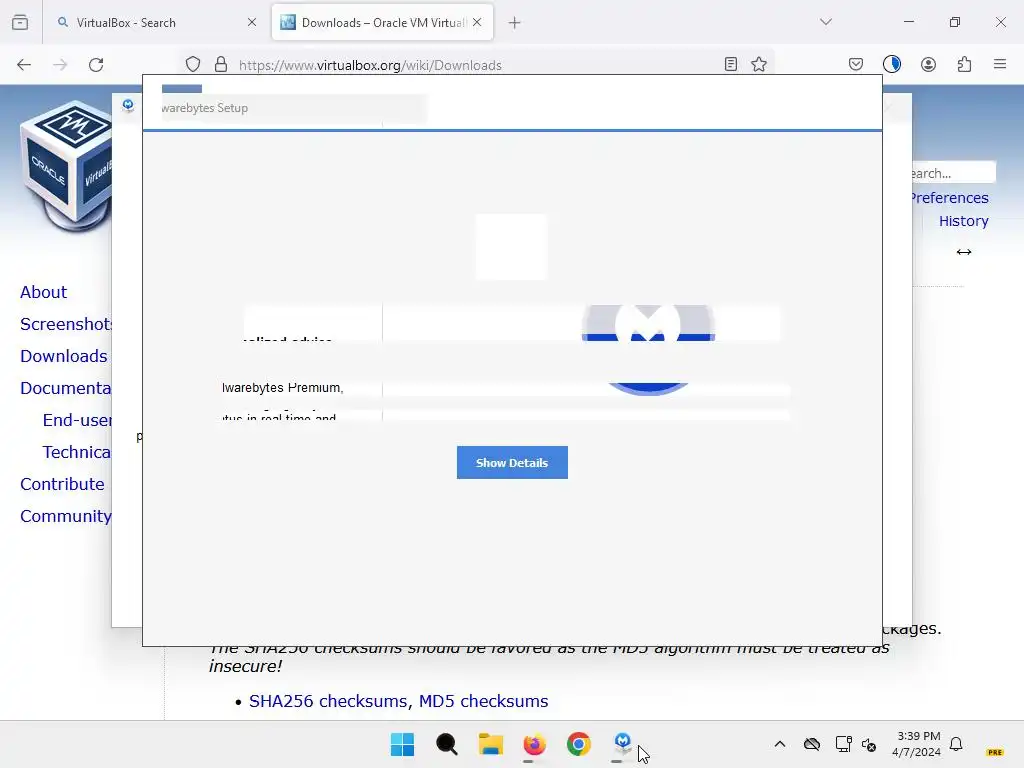The width and height of the screenshot is (1024, 768).
Task: Open the Firefox account icon
Action: pos(928,64)
